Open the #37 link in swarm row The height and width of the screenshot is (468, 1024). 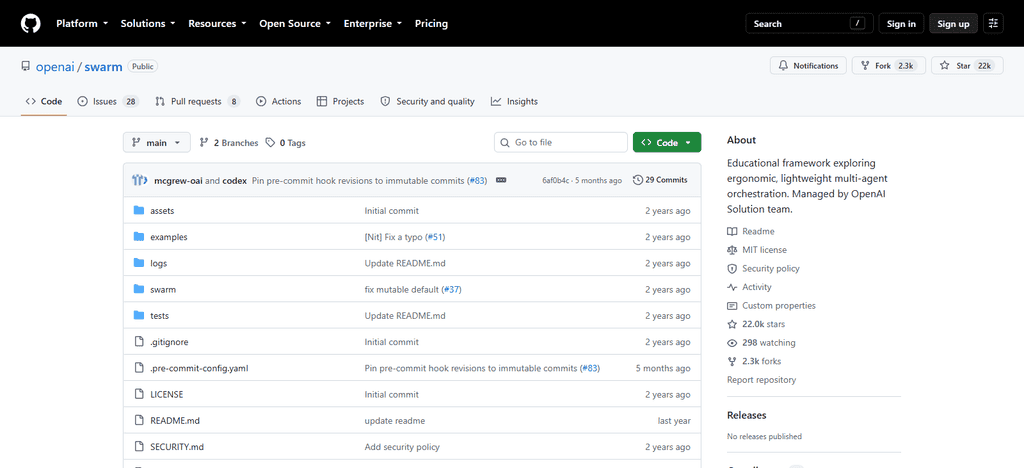[451, 289]
